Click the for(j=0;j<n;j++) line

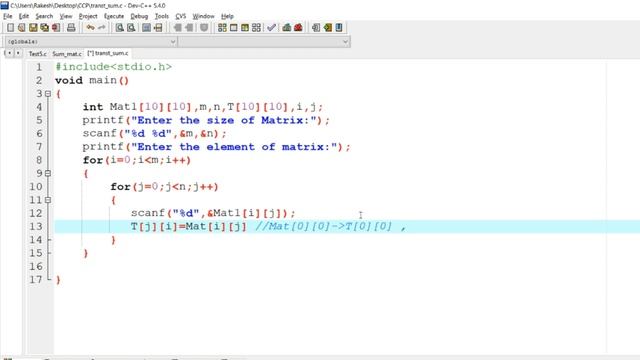click(x=164, y=187)
